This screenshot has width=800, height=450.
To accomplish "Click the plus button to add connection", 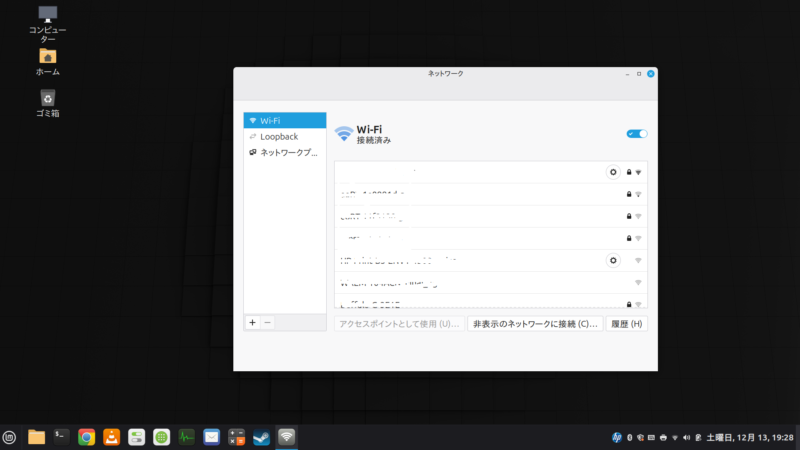I will 252,323.
